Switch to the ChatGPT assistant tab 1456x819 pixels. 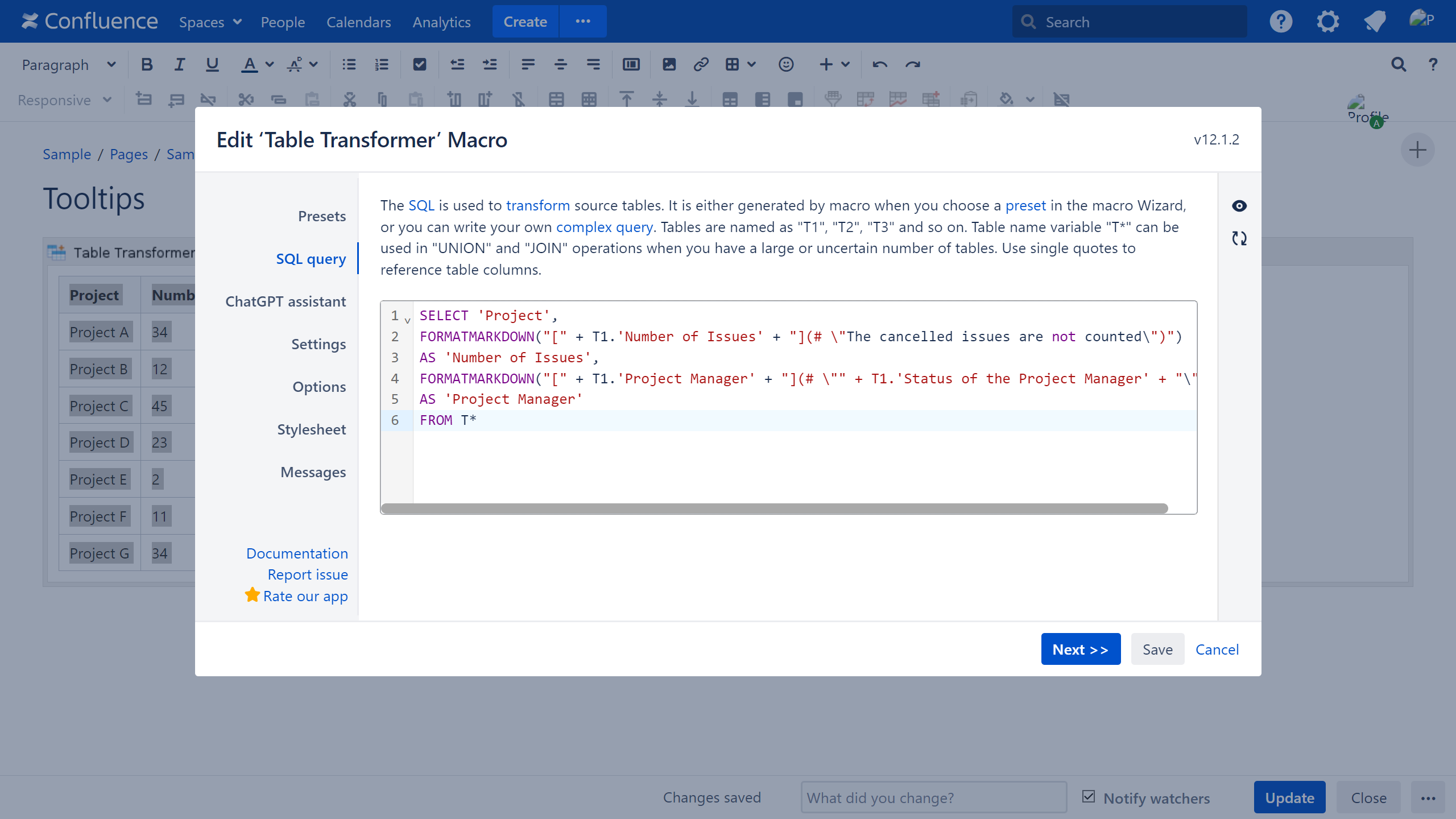[x=285, y=301]
